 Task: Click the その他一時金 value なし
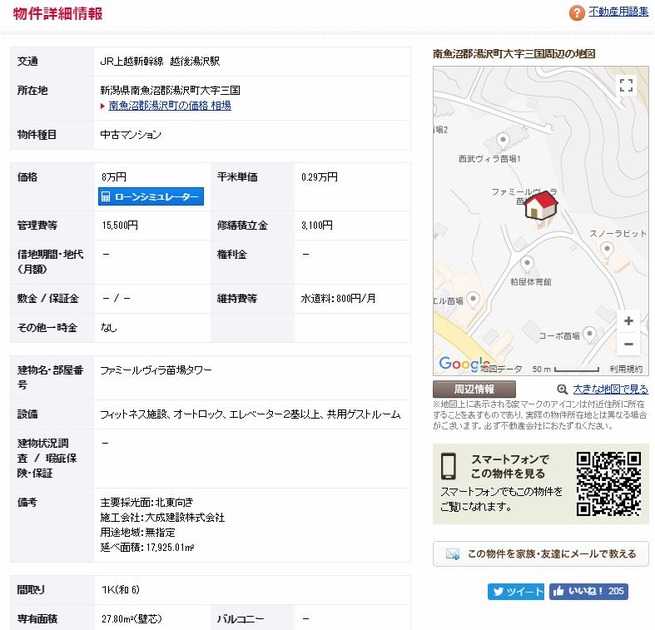[x=109, y=328]
